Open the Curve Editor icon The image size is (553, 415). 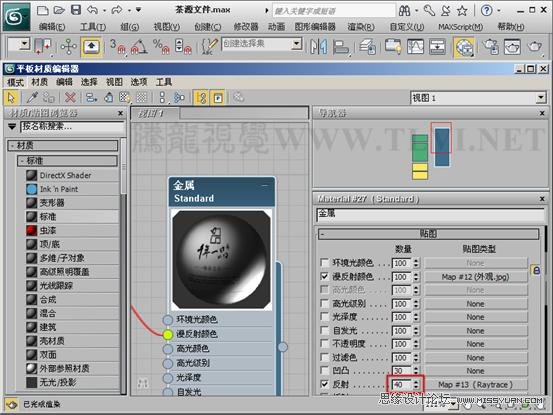[415, 47]
